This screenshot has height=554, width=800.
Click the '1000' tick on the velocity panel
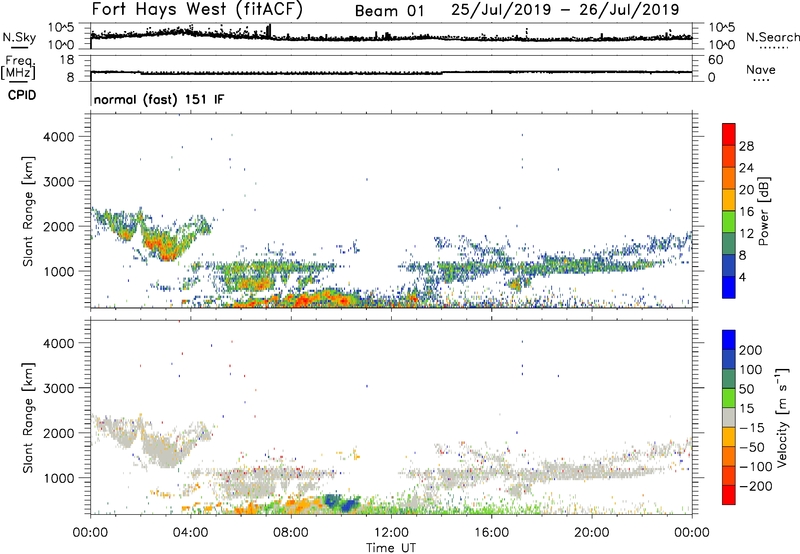click(x=59, y=478)
